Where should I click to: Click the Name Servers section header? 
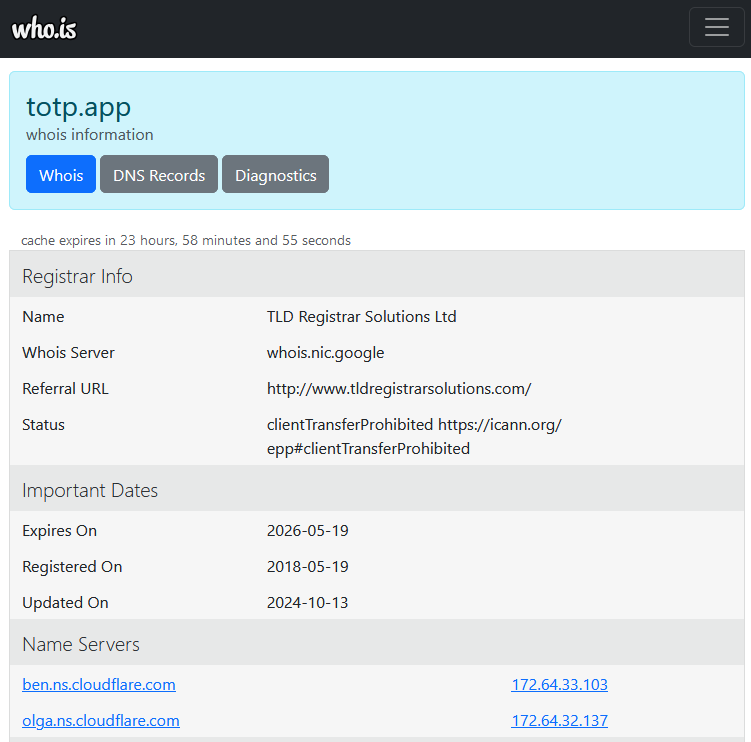376,642
